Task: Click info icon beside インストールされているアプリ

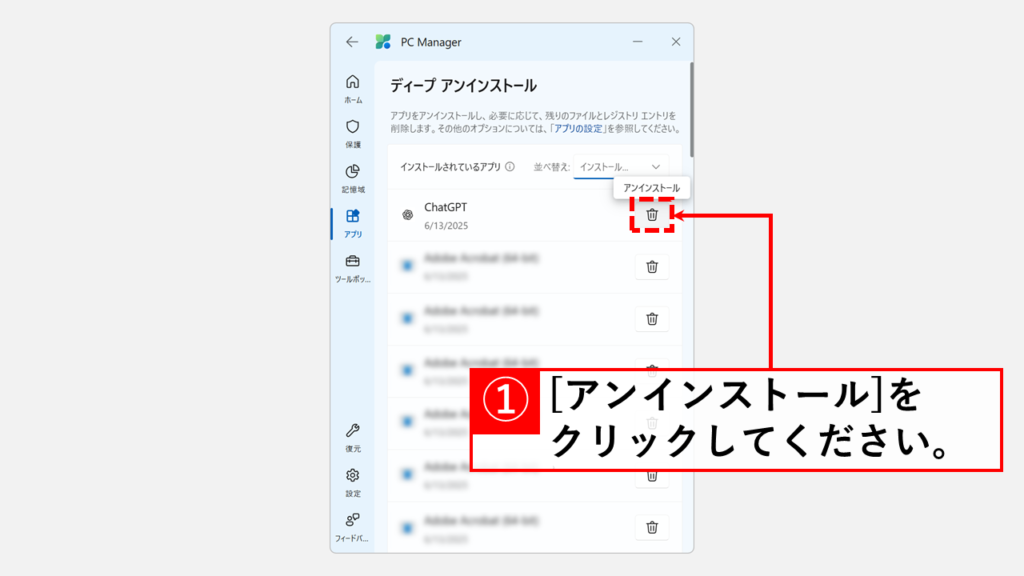Action: pos(510,167)
